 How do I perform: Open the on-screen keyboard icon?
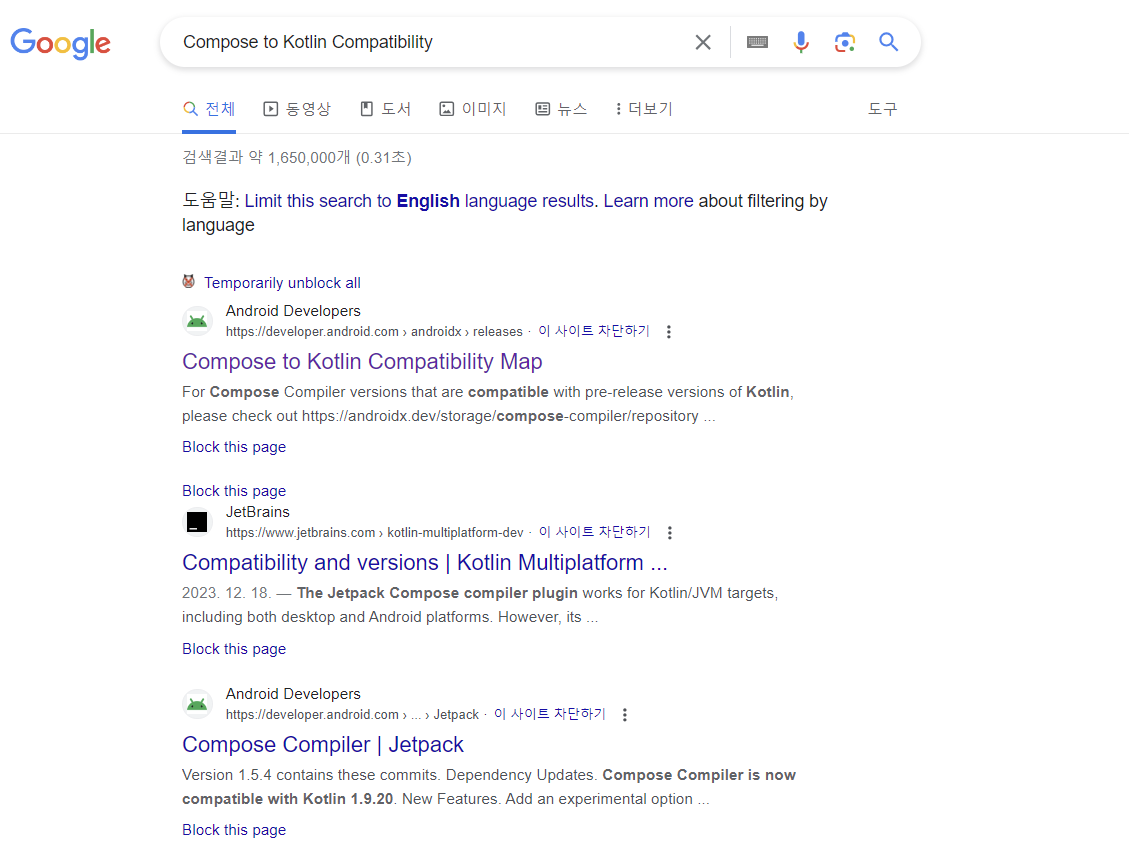757,42
